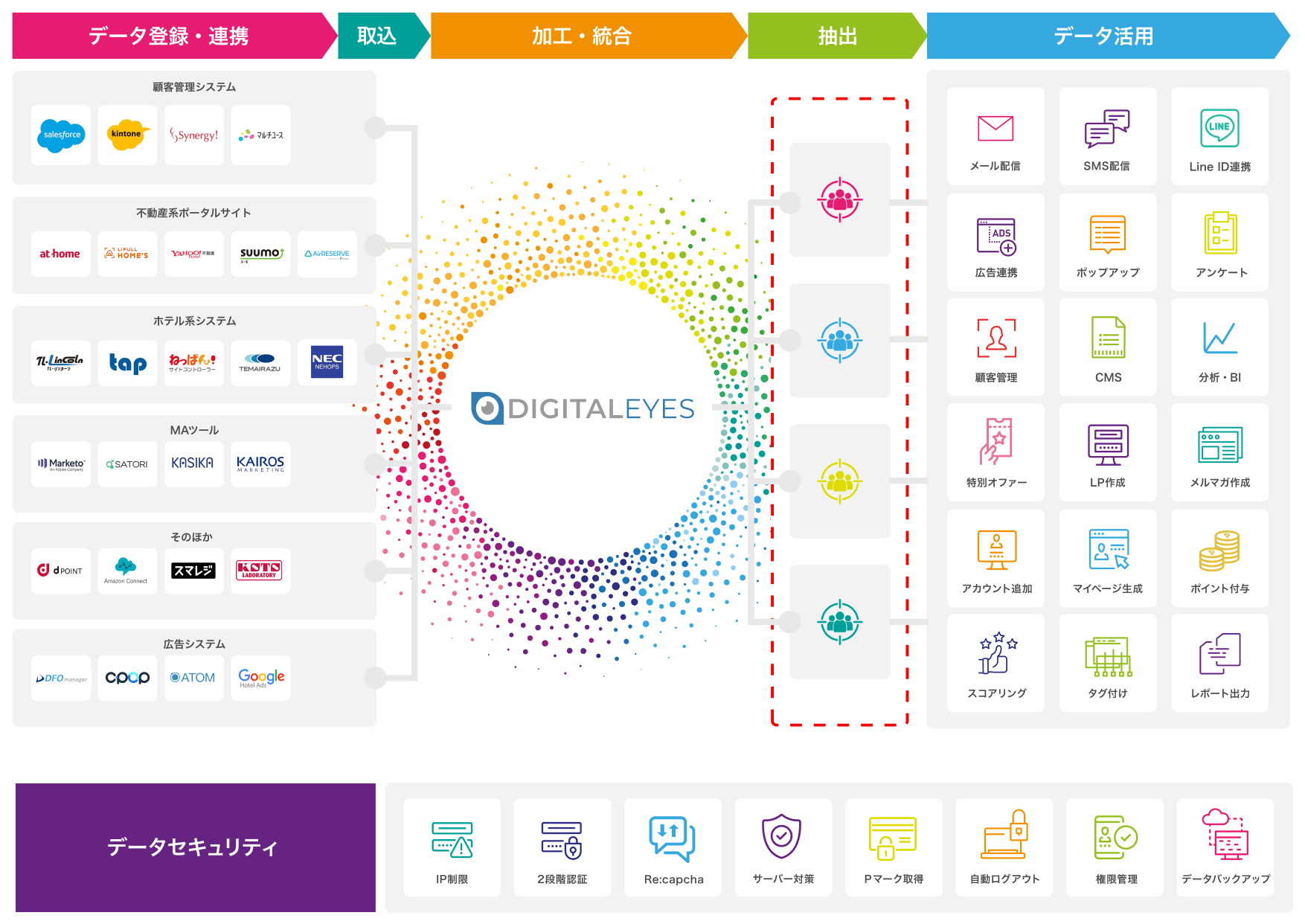
Task: Select the メルマガ作成 icon
Action: coord(1220,445)
